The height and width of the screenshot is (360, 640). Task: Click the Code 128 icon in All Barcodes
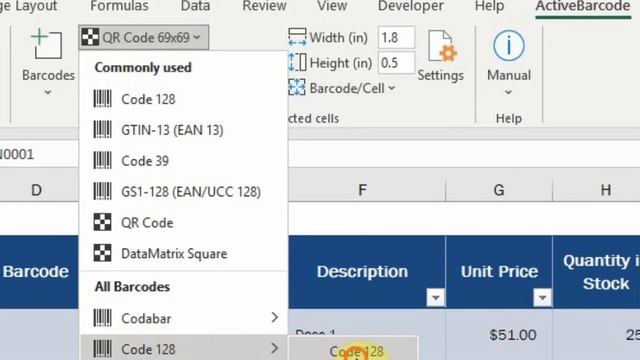[x=102, y=349]
